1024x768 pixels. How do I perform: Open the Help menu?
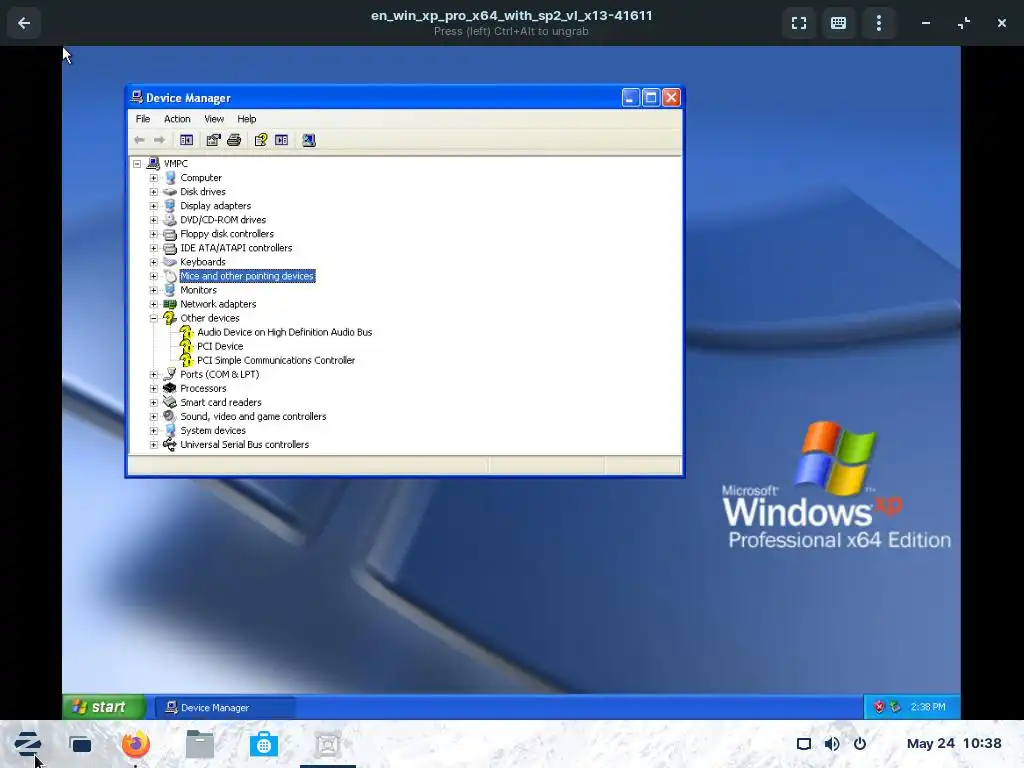tap(246, 119)
